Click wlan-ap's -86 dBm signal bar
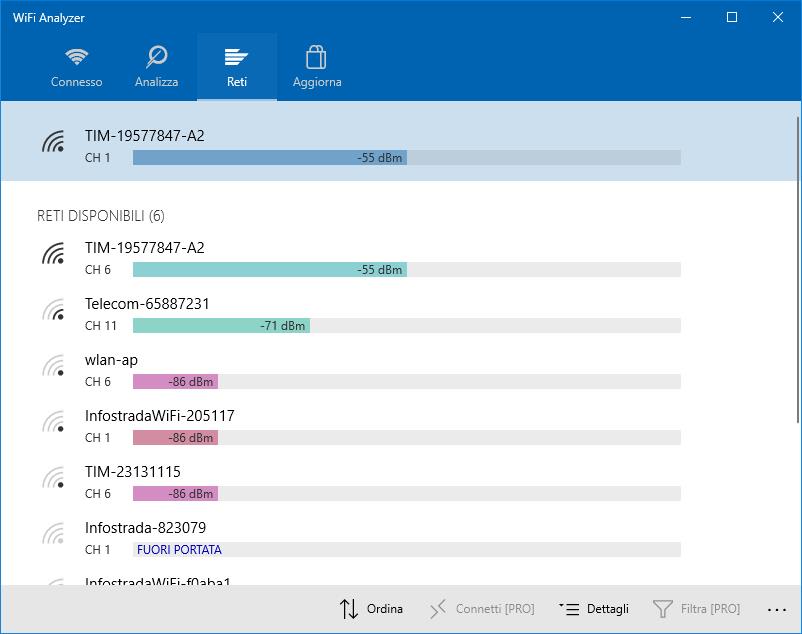Viewport: 802px width, 634px height. point(175,381)
